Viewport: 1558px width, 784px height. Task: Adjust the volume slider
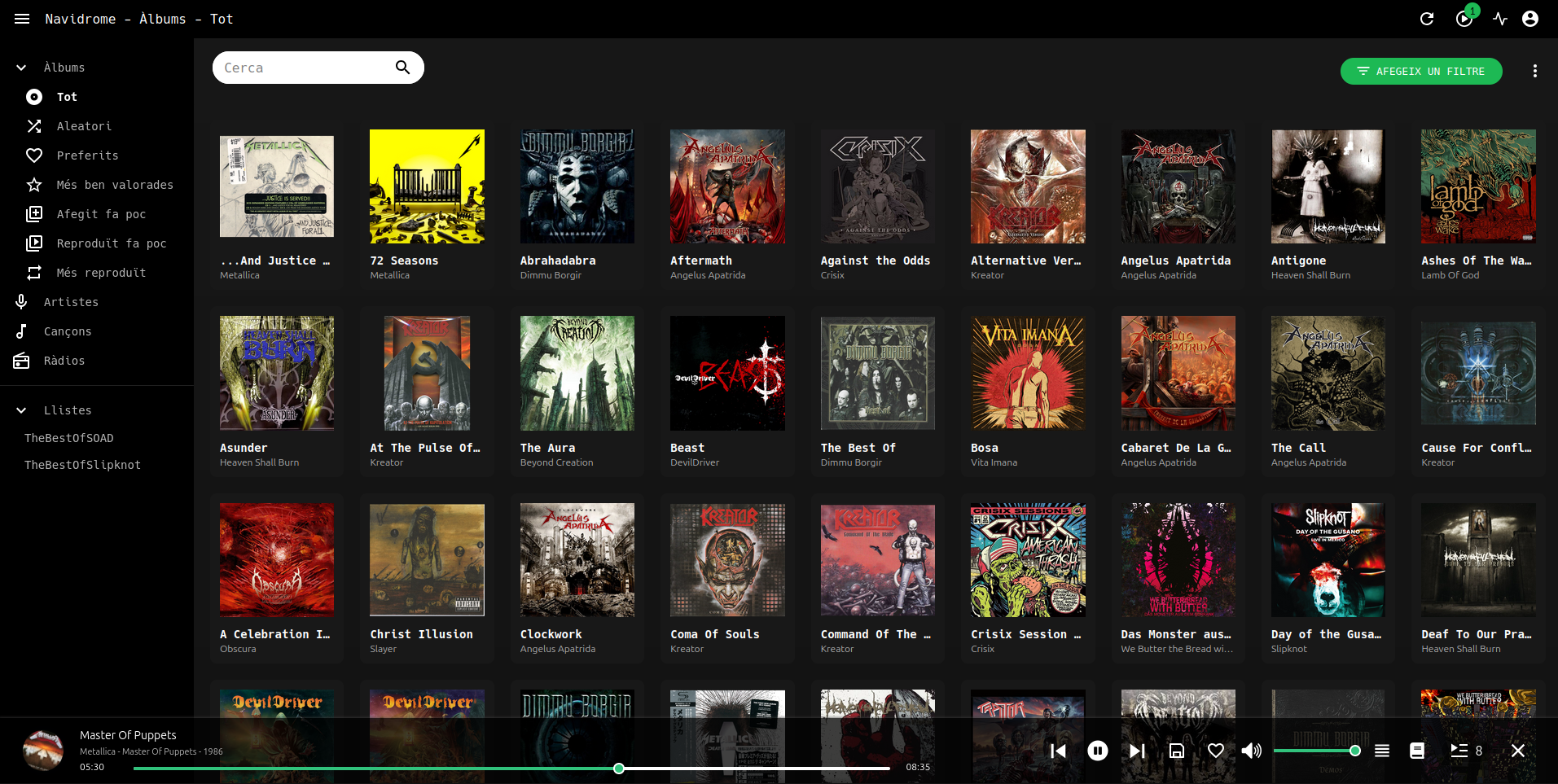(1314, 751)
